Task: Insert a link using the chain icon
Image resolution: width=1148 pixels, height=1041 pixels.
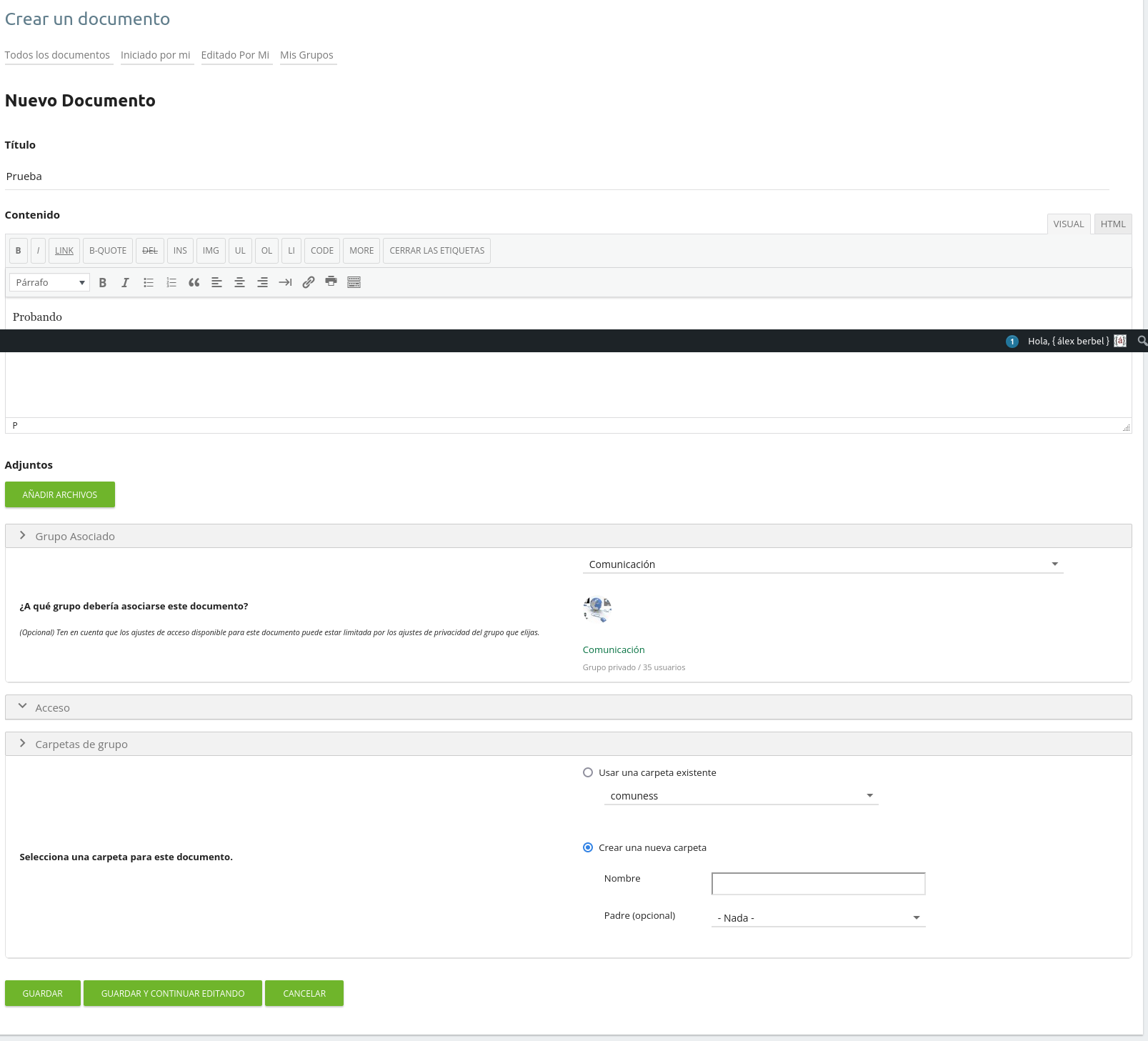Action: point(309,283)
